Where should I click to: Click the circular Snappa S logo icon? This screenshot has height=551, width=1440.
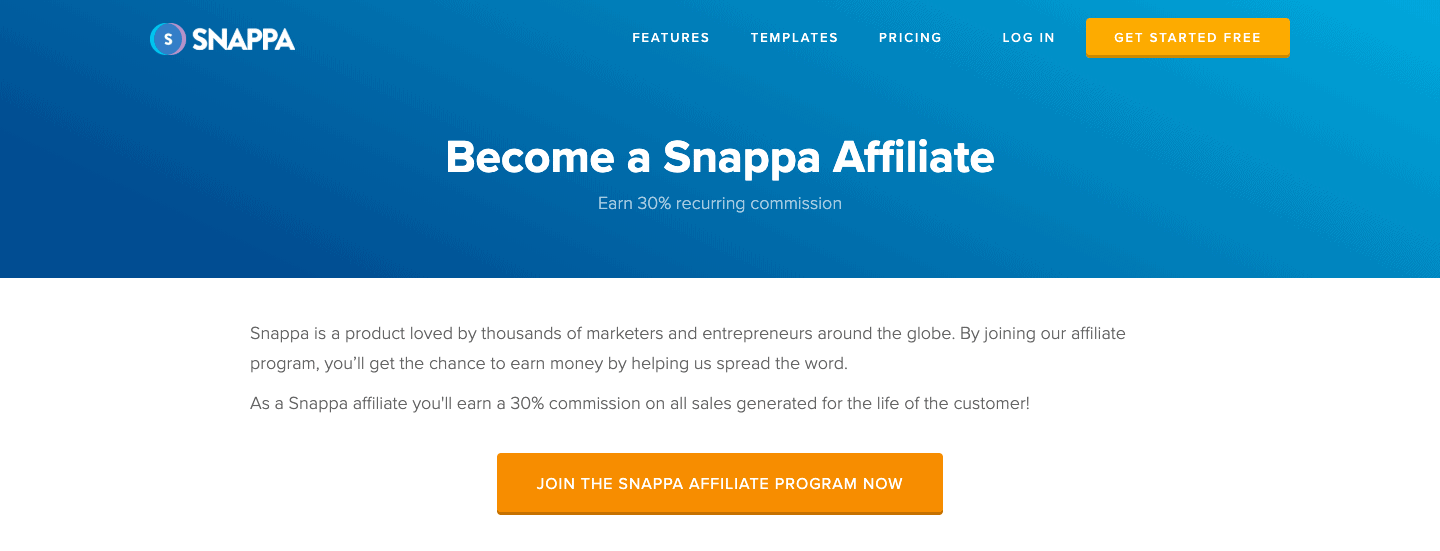(168, 39)
